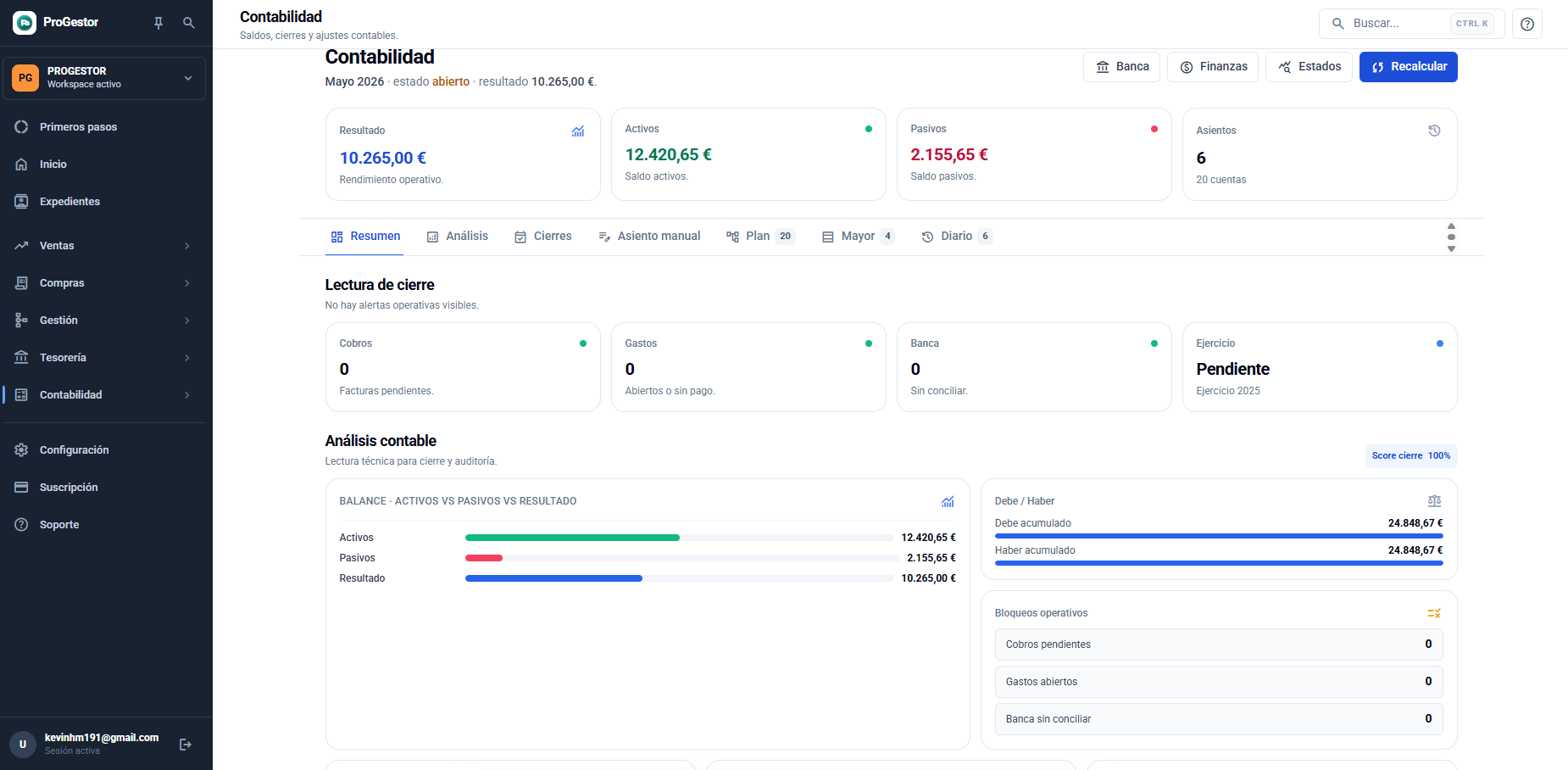The width and height of the screenshot is (1568, 770).
Task: Click the green Activos progress bar
Action: coord(572,538)
